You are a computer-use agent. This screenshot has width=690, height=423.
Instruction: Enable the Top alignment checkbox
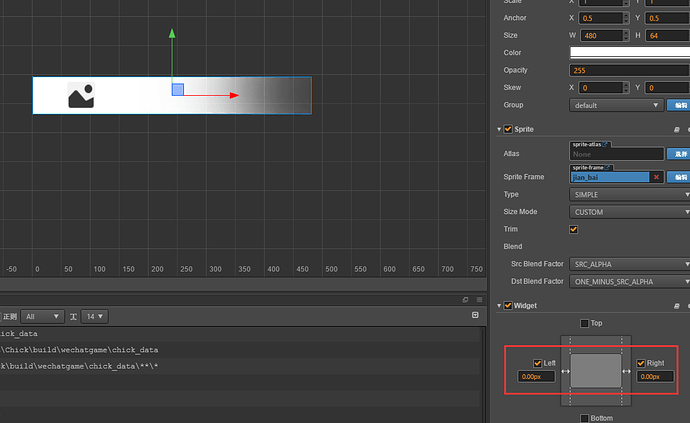pyautogui.click(x=584, y=324)
